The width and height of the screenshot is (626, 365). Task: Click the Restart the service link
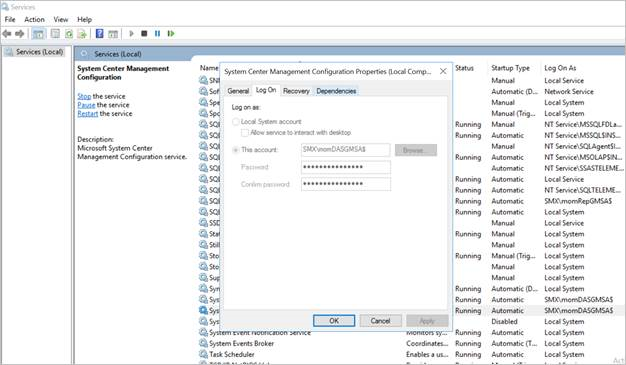(87, 114)
